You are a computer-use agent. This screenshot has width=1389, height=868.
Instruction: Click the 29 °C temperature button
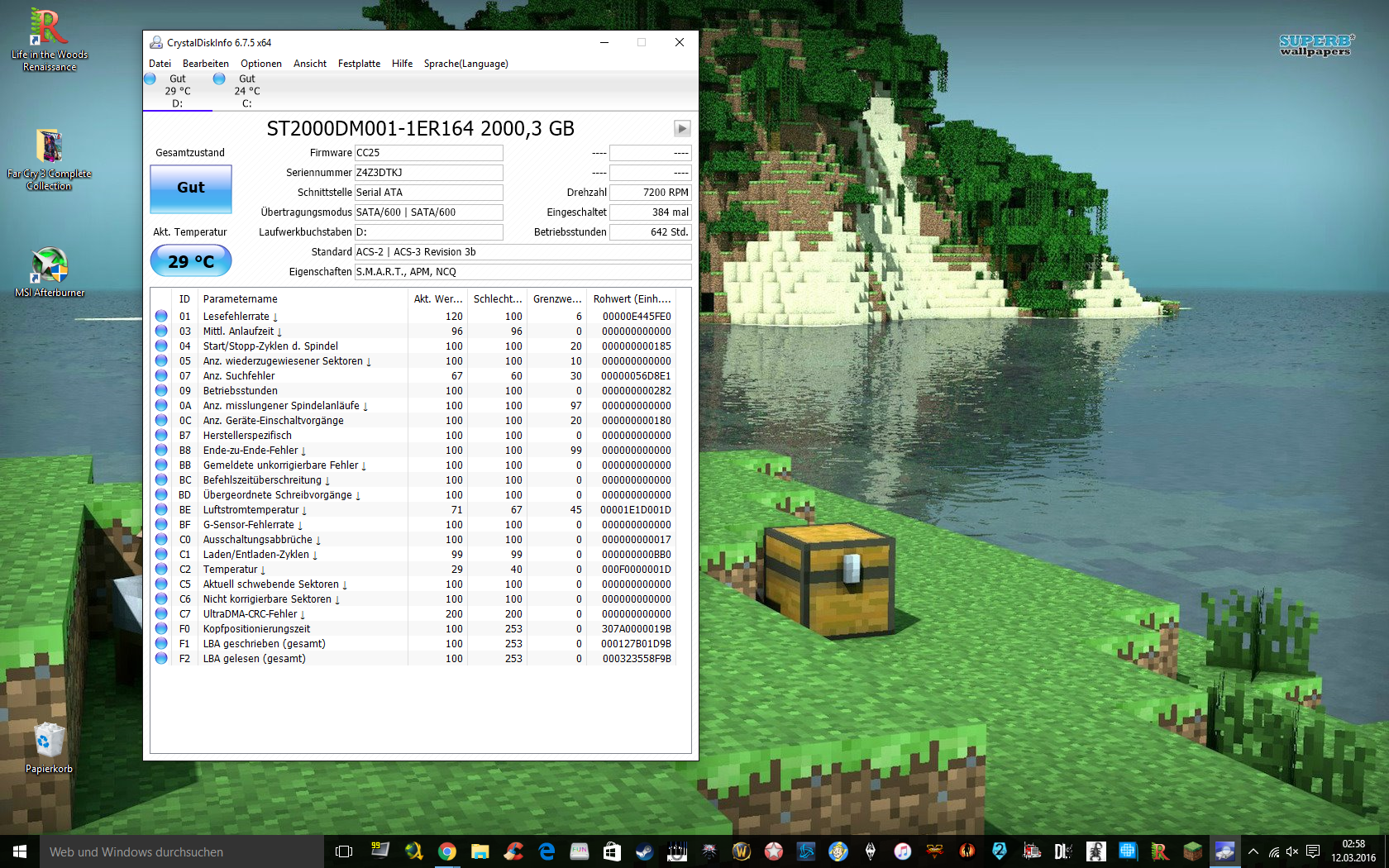tap(191, 261)
